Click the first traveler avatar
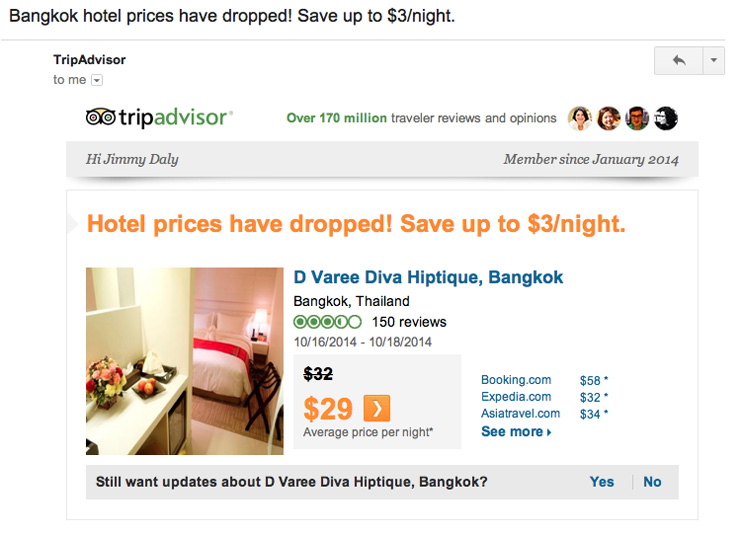Viewport: 740px width, 535px height. [580, 119]
